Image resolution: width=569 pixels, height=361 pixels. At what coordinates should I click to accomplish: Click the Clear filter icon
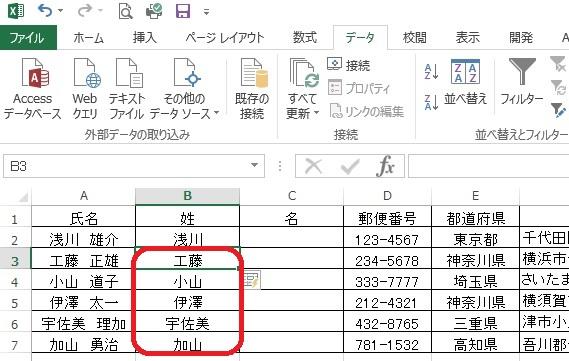coord(558,64)
